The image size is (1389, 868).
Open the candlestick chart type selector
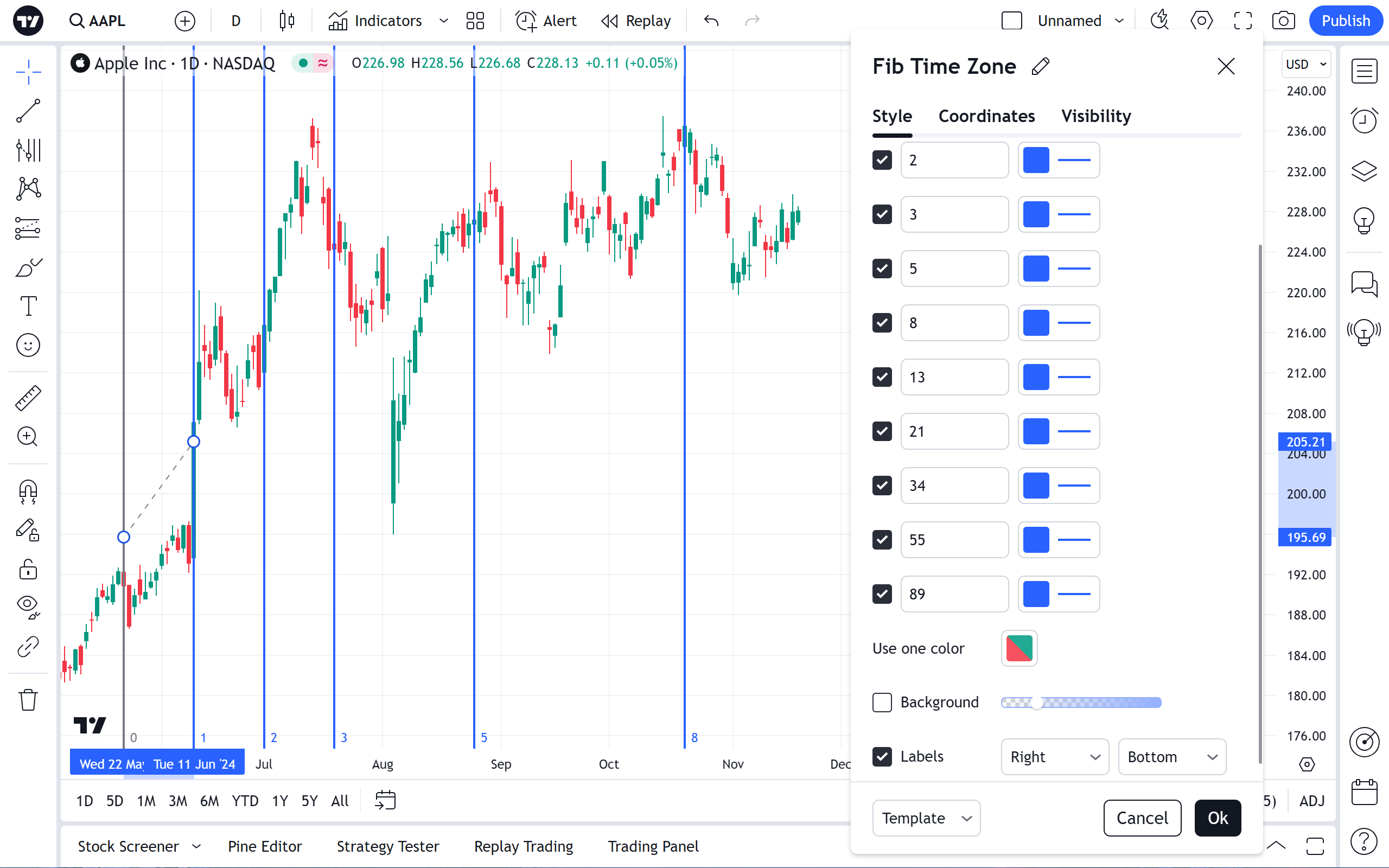(x=287, y=21)
